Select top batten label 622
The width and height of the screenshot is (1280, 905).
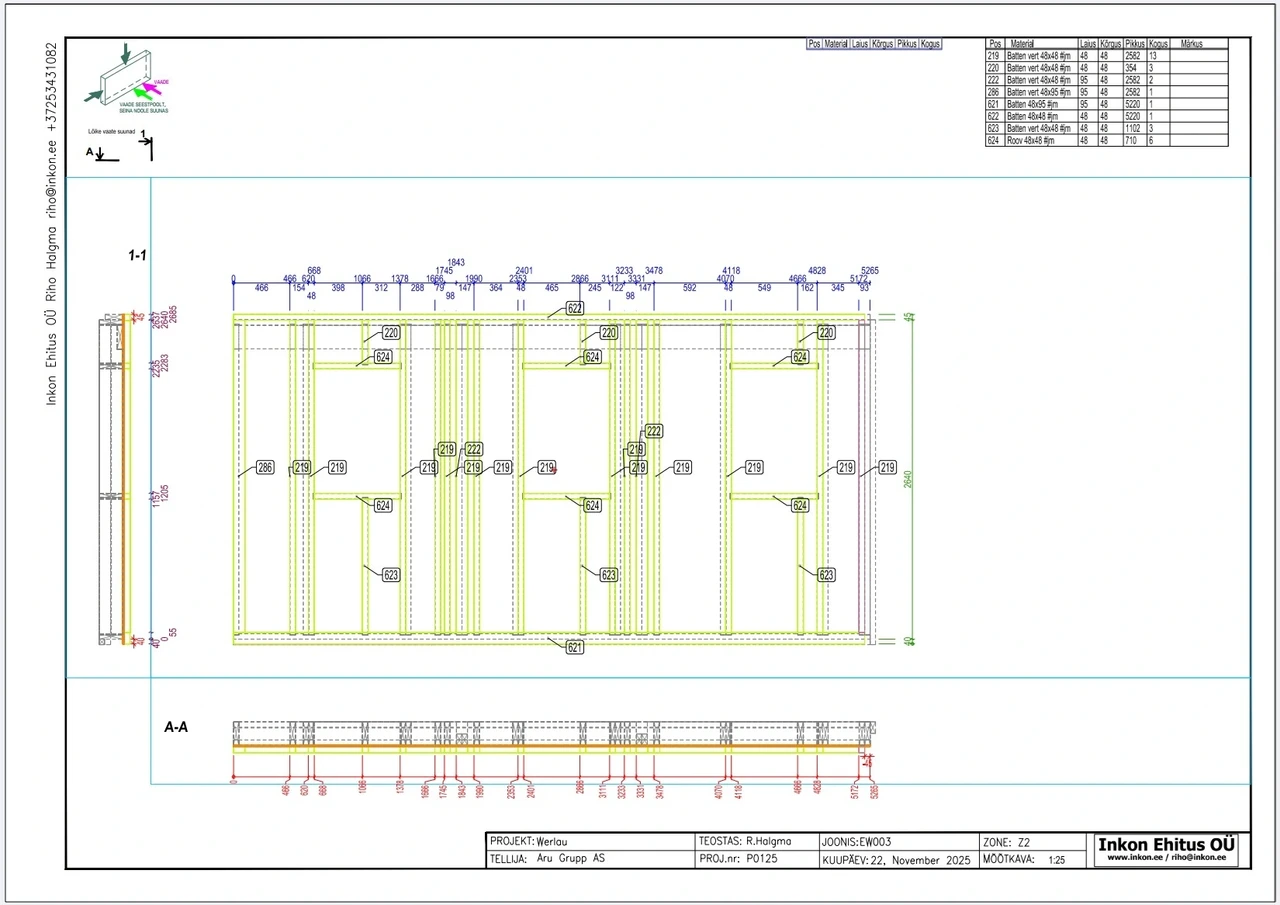(x=575, y=309)
